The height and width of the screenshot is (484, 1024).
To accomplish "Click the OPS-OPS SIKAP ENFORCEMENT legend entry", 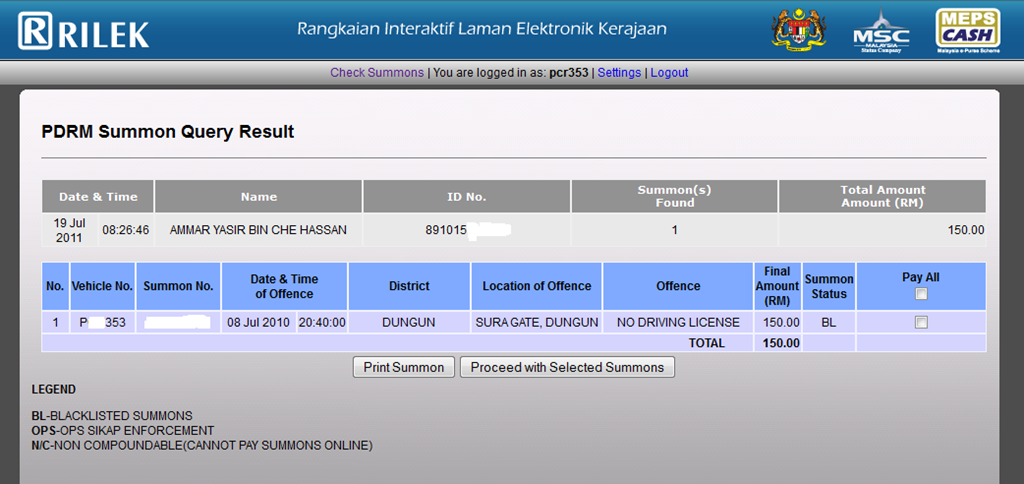I will point(123,431).
